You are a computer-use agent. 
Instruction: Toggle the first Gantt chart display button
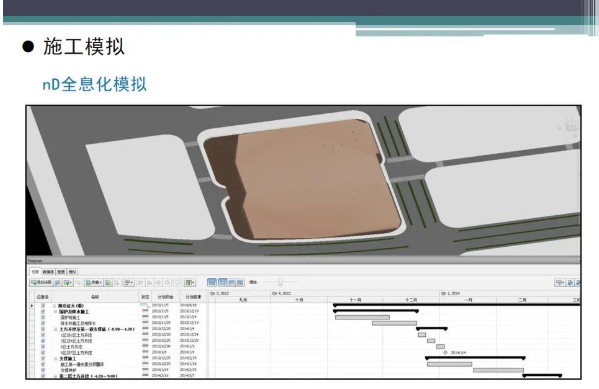pos(212,282)
